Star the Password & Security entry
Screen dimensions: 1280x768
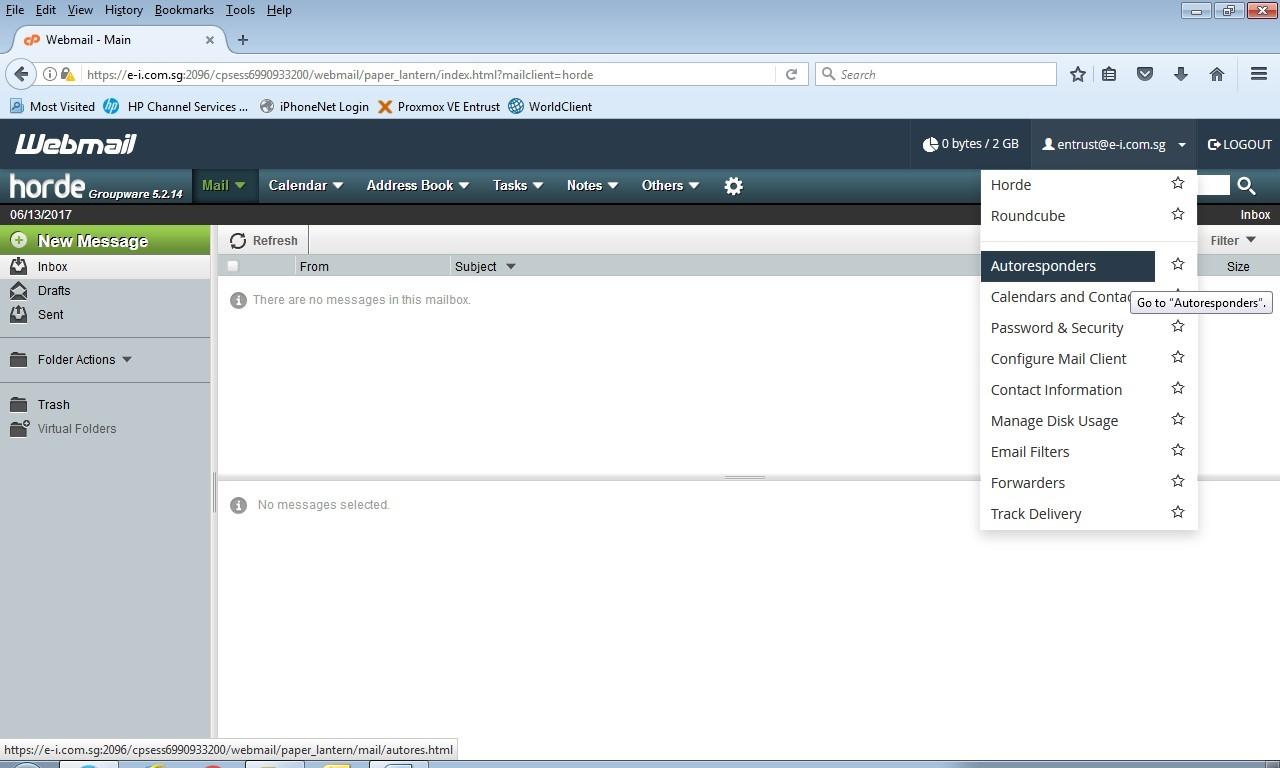pyautogui.click(x=1177, y=326)
